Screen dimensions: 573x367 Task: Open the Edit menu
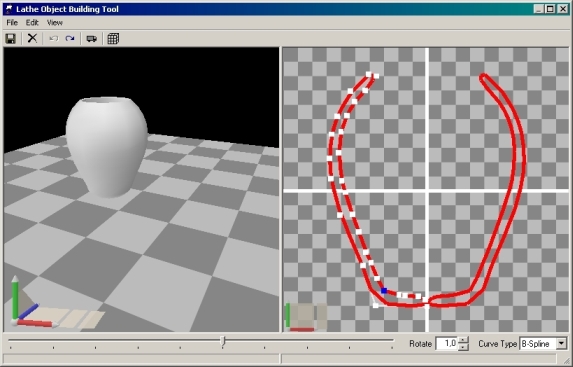pyautogui.click(x=32, y=23)
